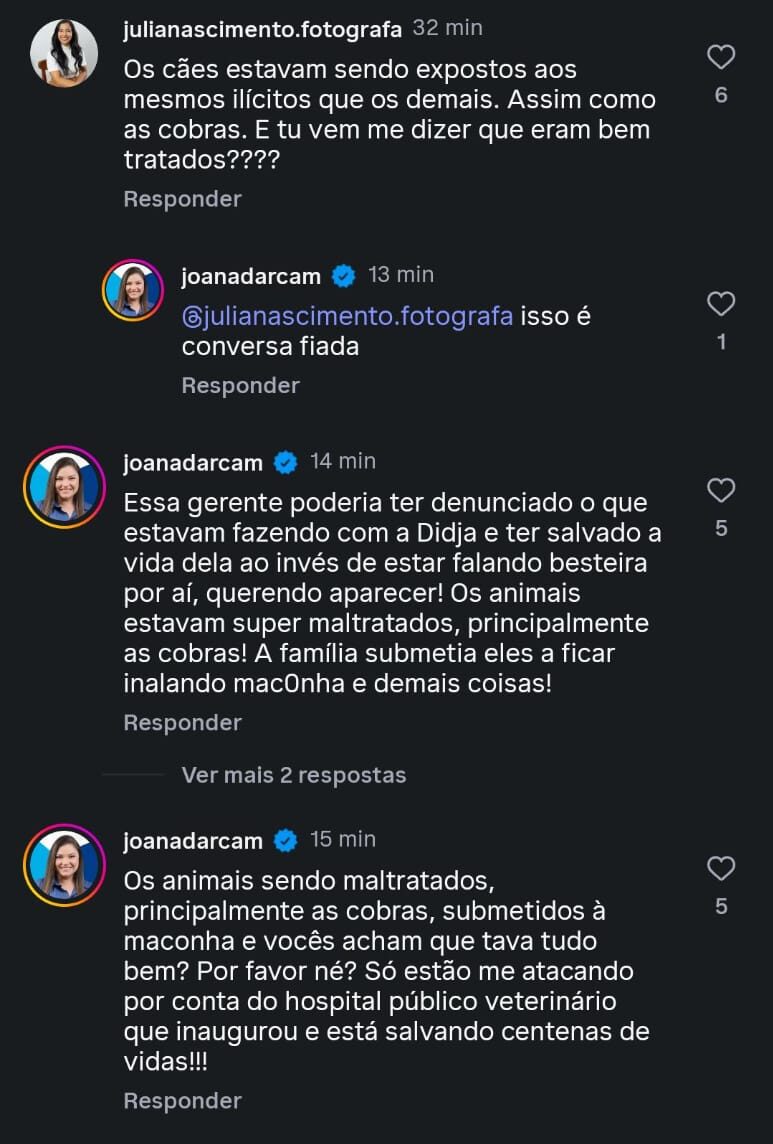Click the verified badge on the 13 min reply

(344, 276)
